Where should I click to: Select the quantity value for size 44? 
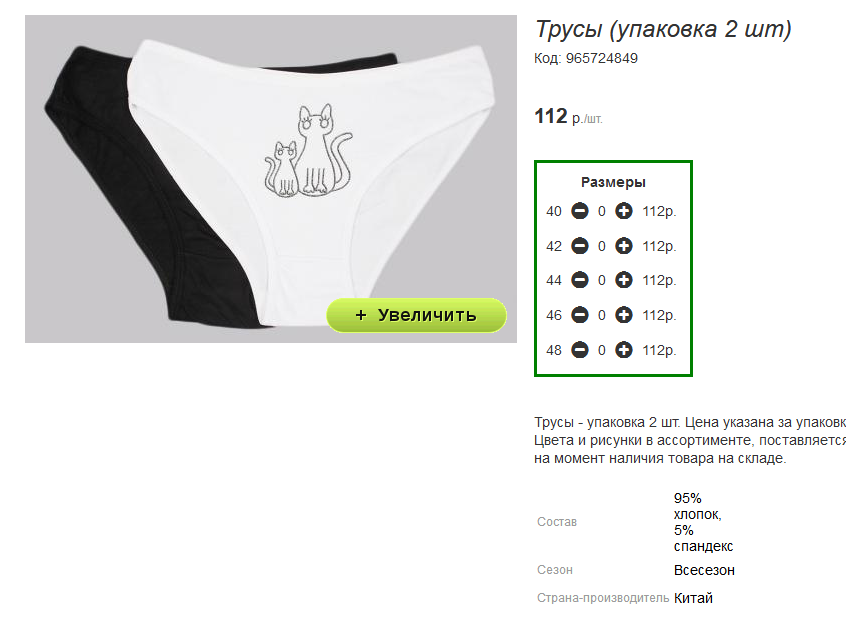click(x=602, y=281)
